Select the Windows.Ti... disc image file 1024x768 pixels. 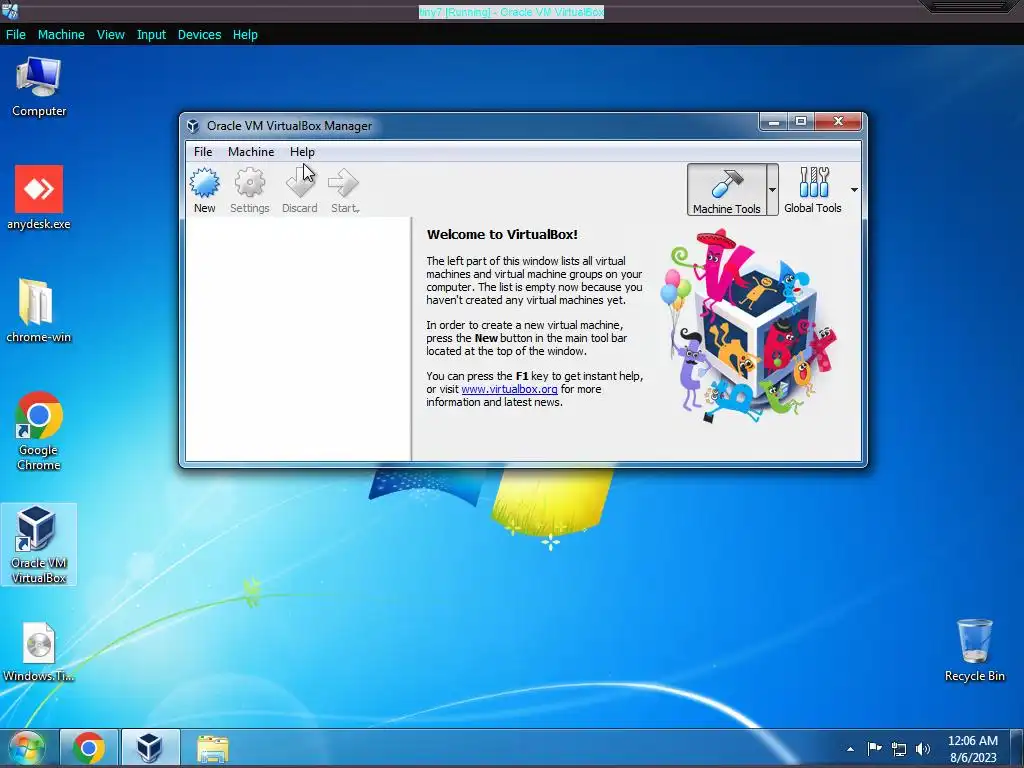click(x=39, y=652)
